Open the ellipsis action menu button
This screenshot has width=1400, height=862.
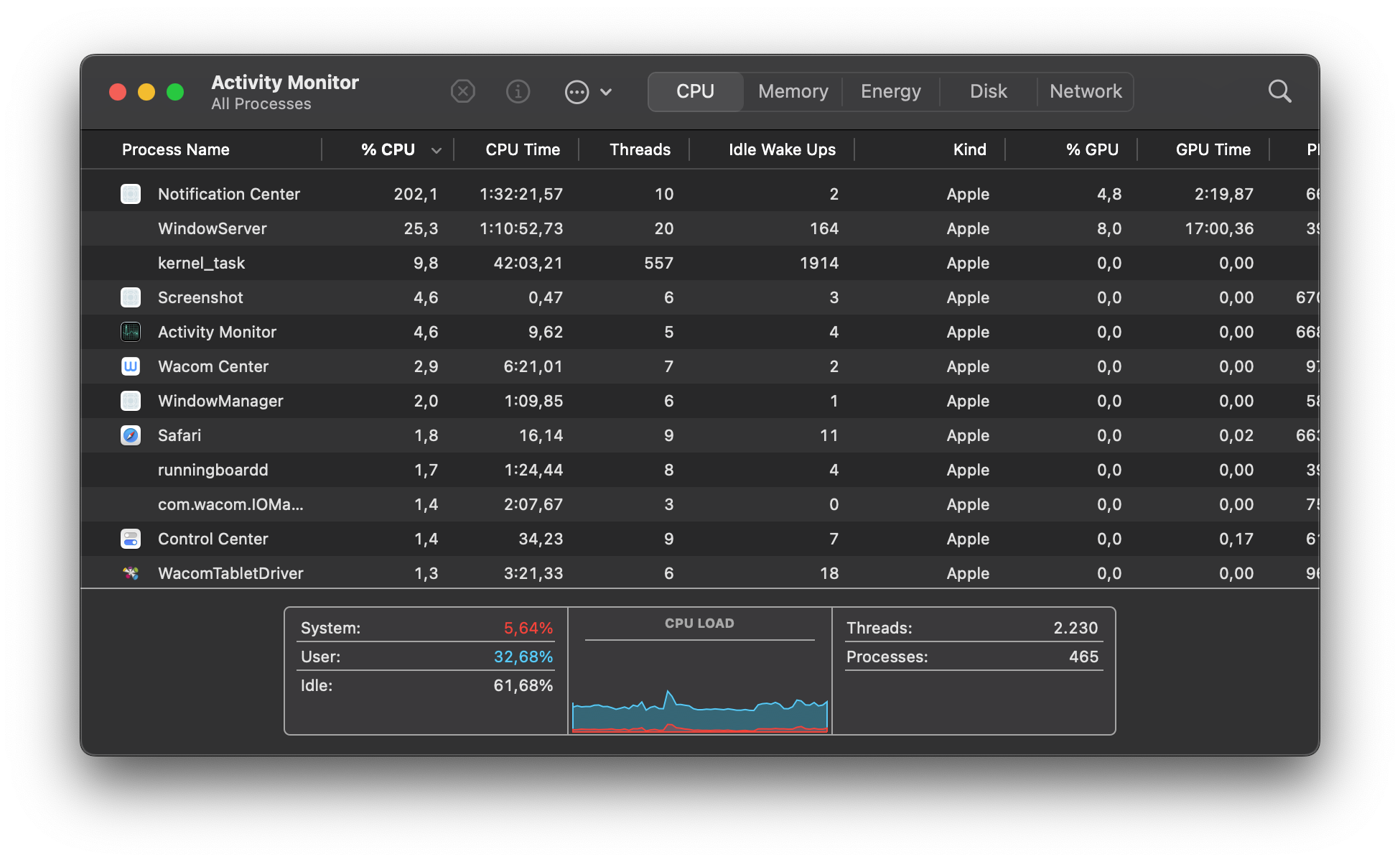577,92
